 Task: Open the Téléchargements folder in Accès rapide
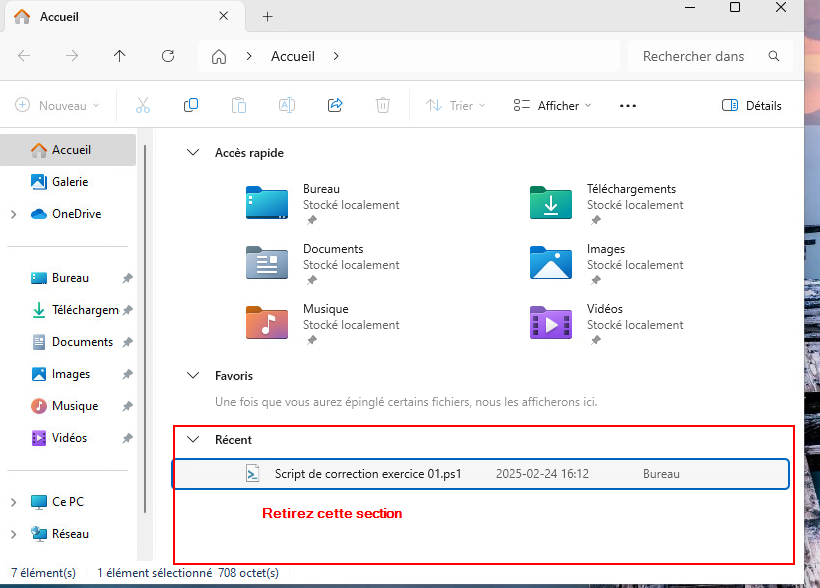(551, 203)
